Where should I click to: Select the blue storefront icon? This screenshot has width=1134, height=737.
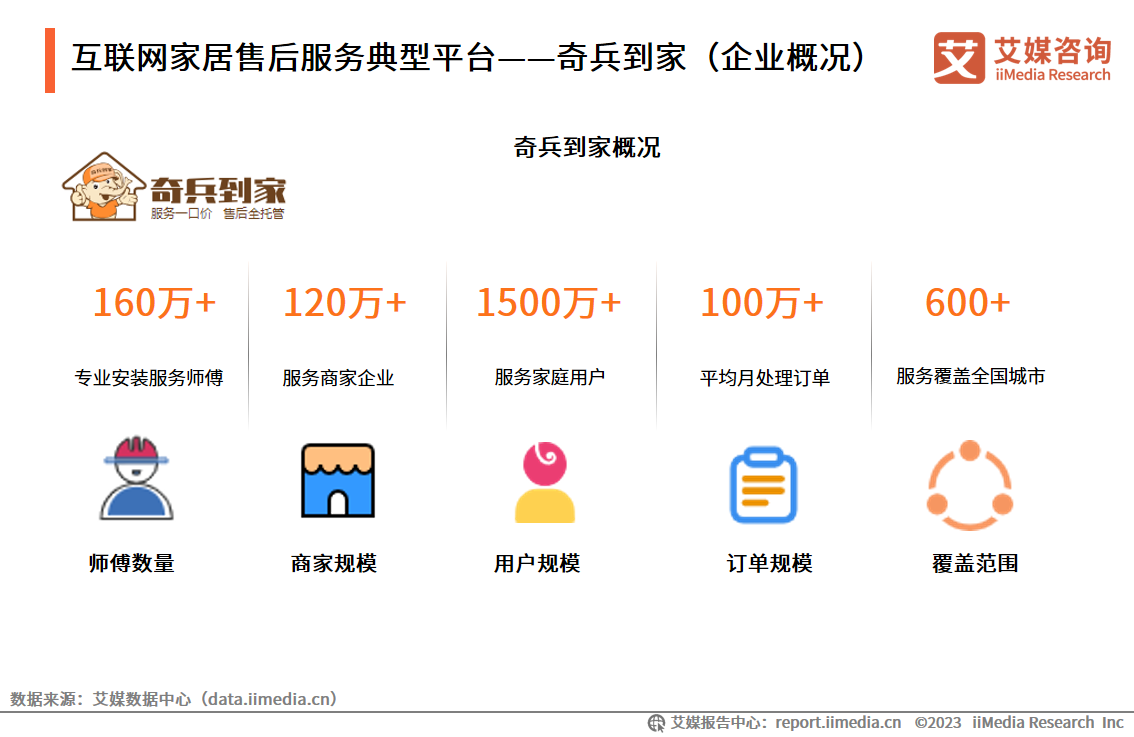338,480
